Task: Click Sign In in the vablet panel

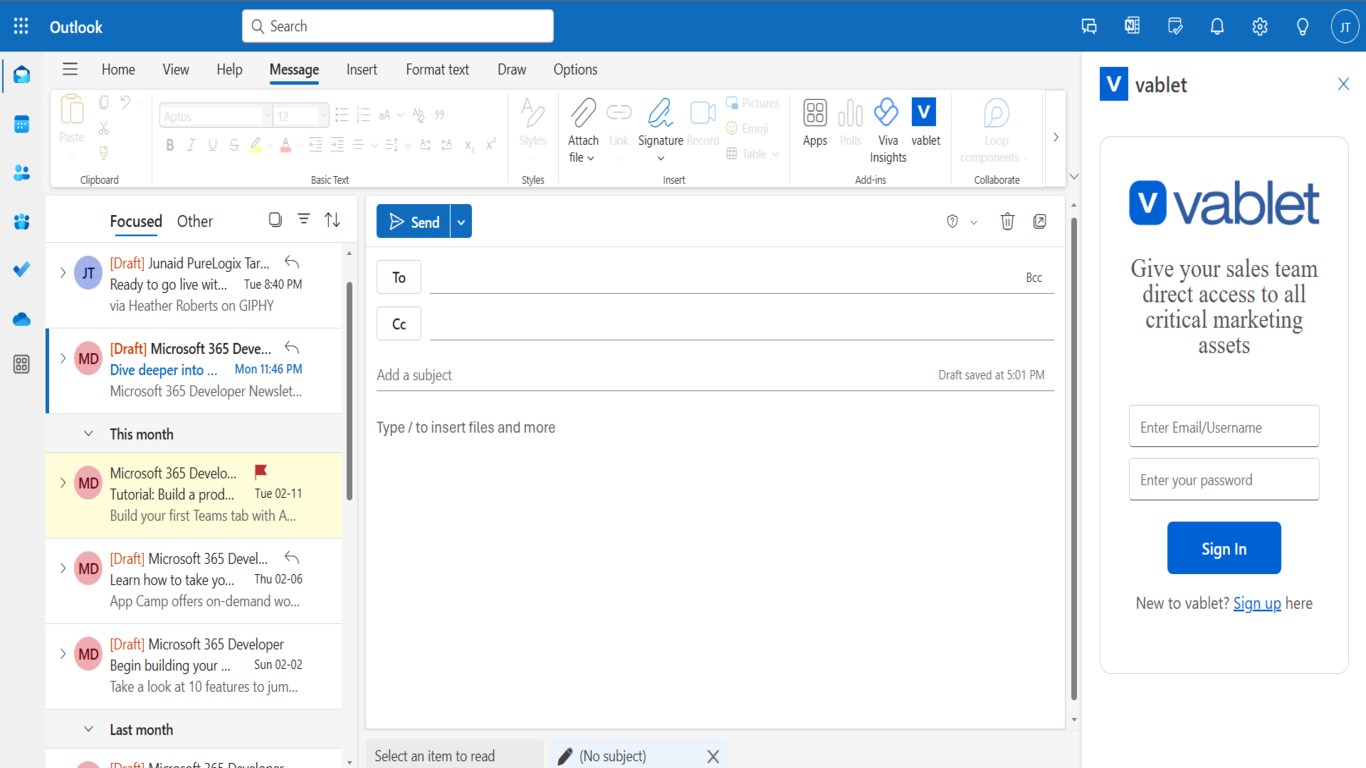Action: (1224, 548)
